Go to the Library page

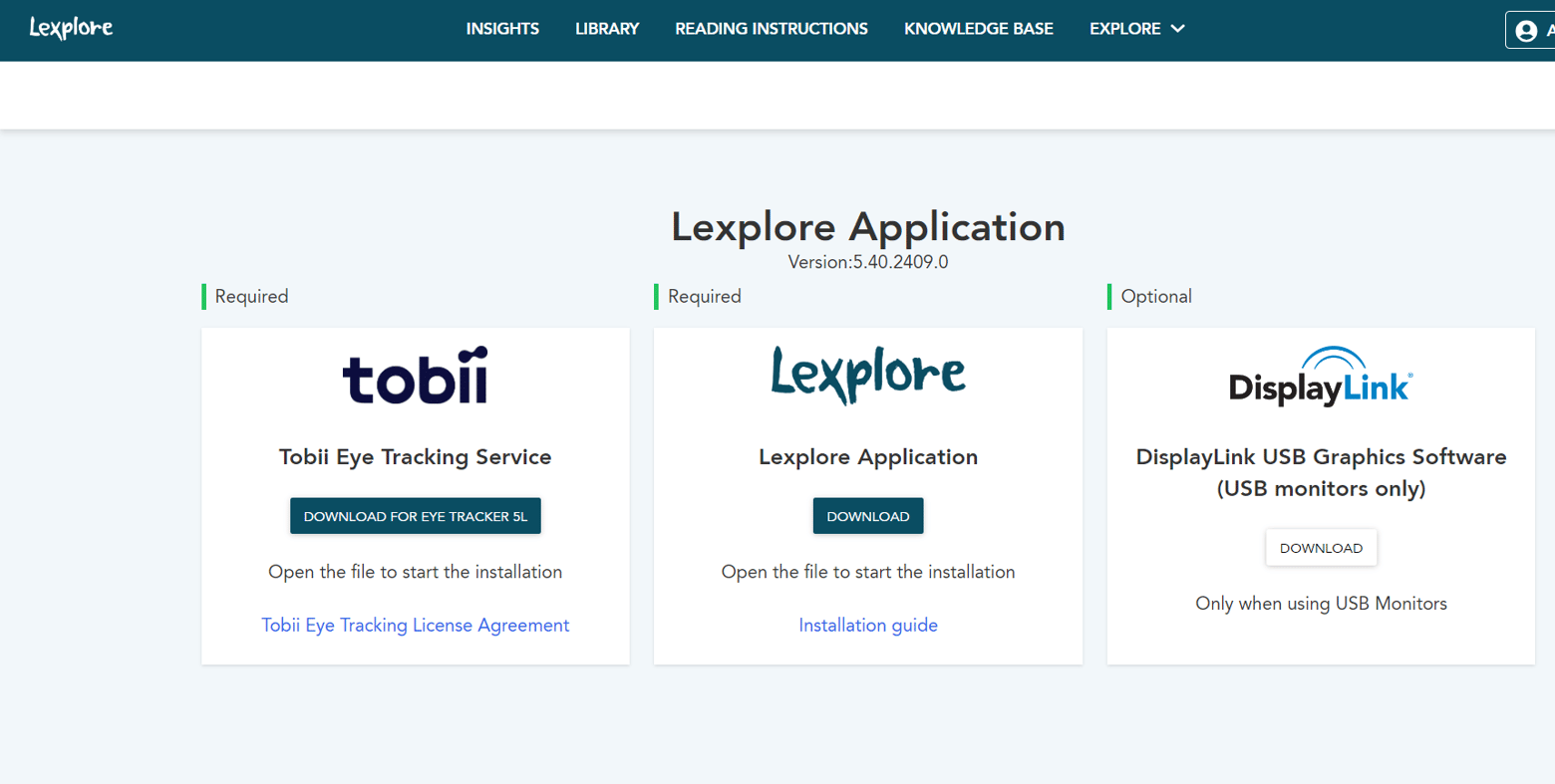[606, 29]
